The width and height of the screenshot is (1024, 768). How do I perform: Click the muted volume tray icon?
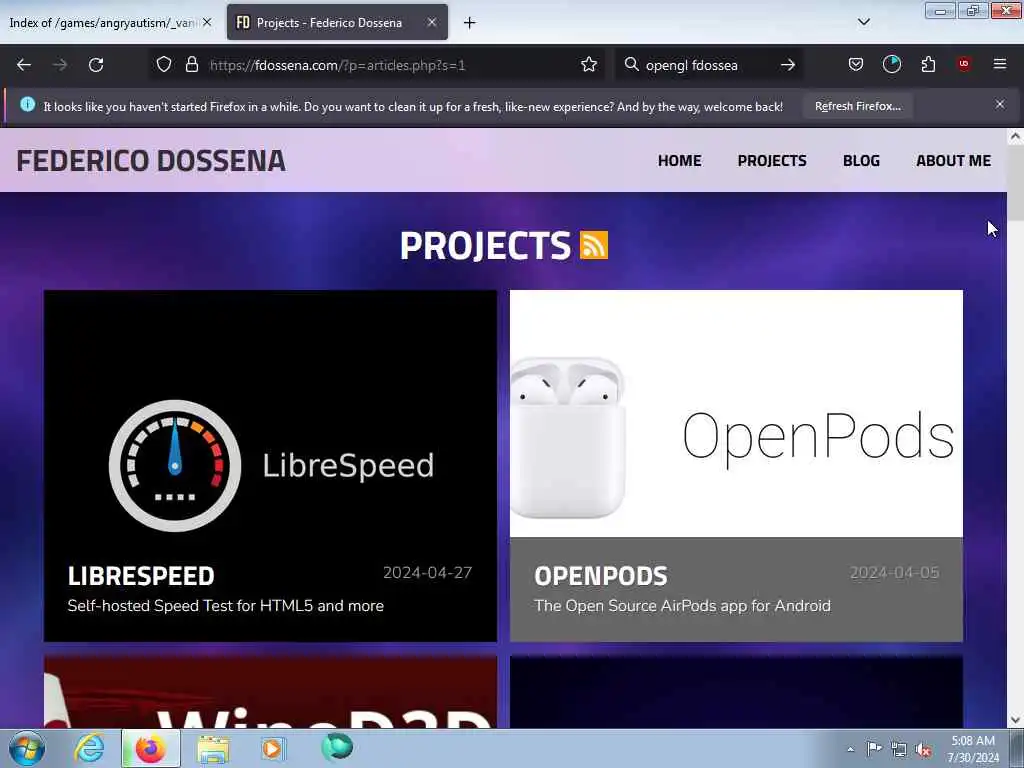[923, 750]
